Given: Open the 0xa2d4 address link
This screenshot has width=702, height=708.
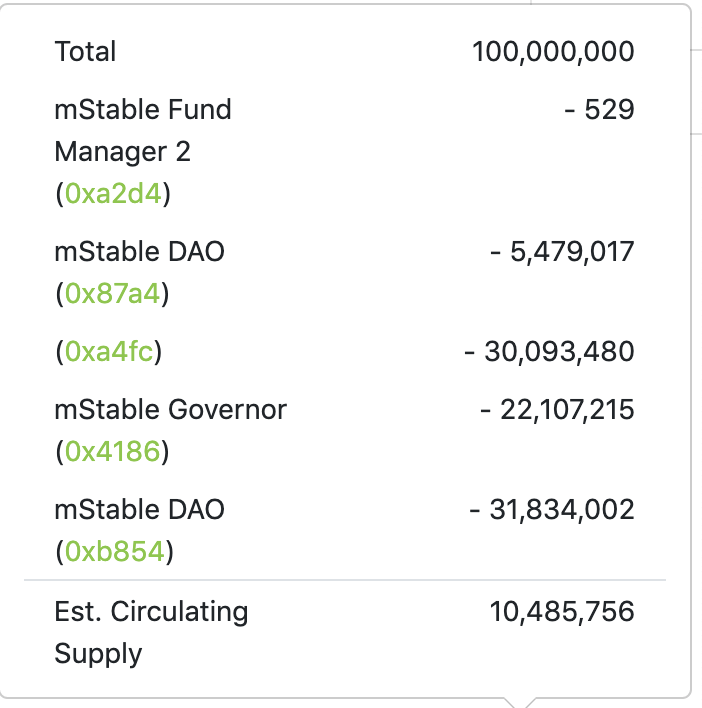Looking at the screenshot, I should coord(113,194).
